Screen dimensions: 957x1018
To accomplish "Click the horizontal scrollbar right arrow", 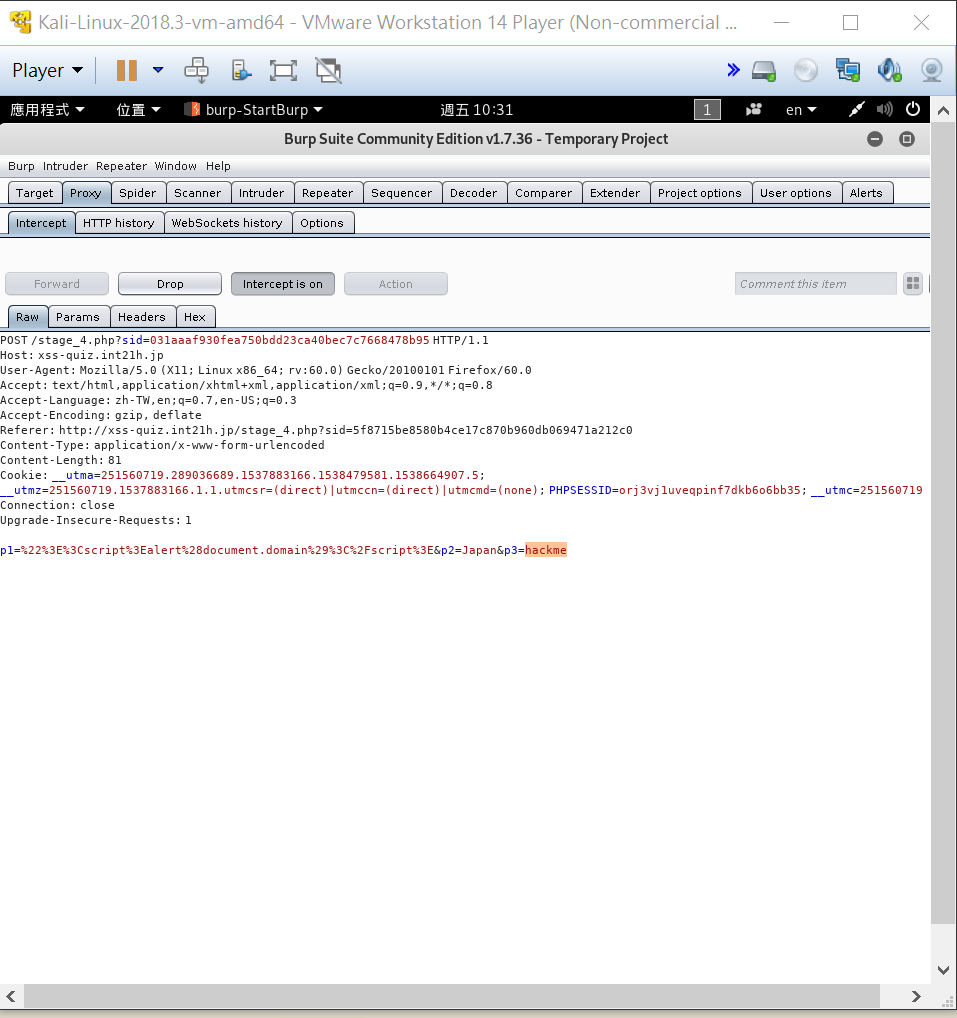I will pos(915,996).
